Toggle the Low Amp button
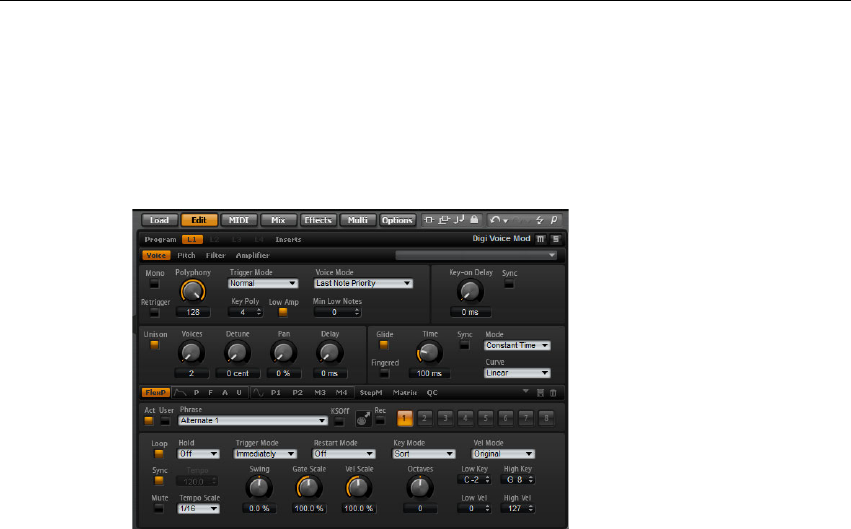This screenshot has height=529, width=851. point(283,312)
